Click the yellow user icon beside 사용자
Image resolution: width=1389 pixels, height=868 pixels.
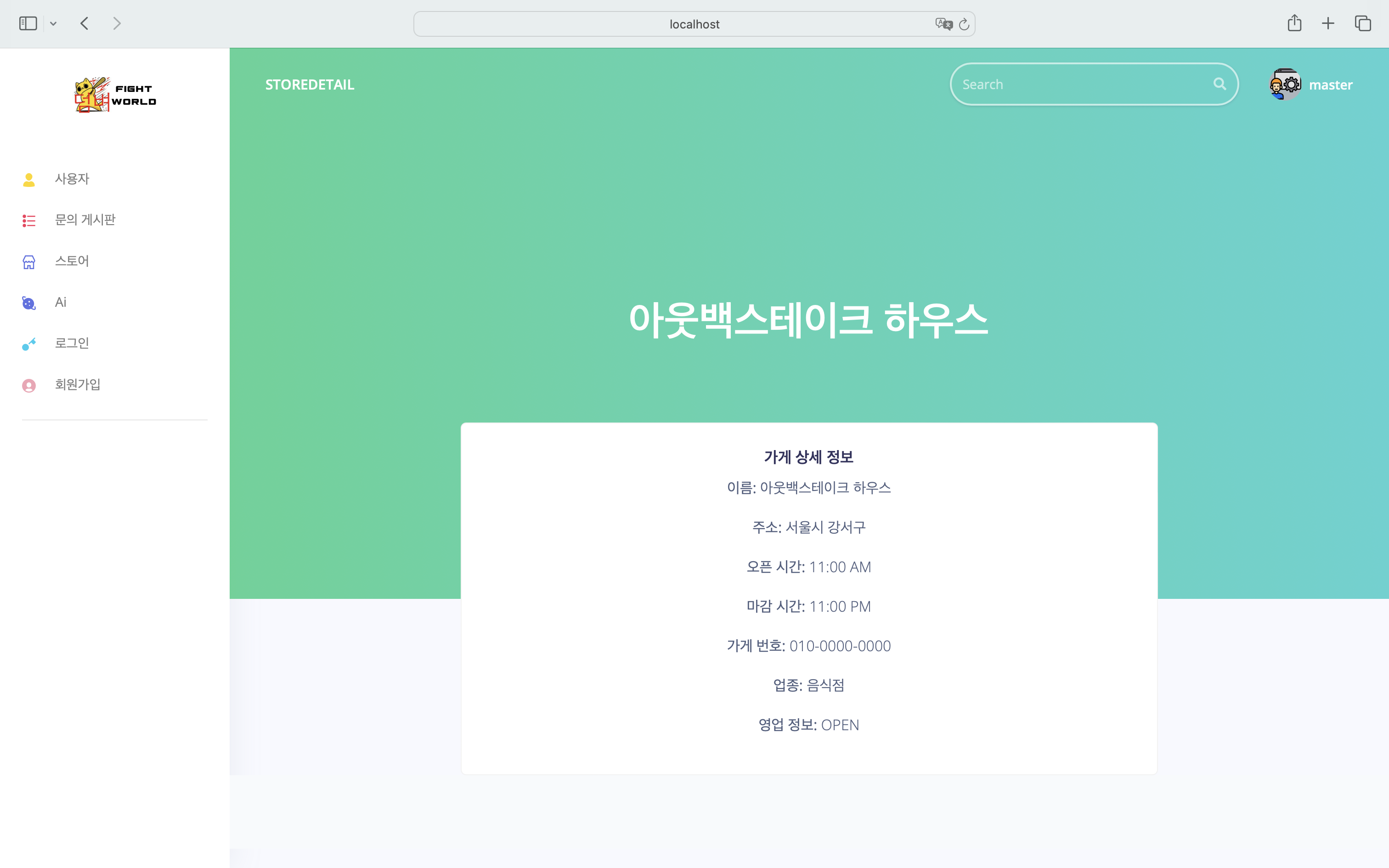point(28,180)
